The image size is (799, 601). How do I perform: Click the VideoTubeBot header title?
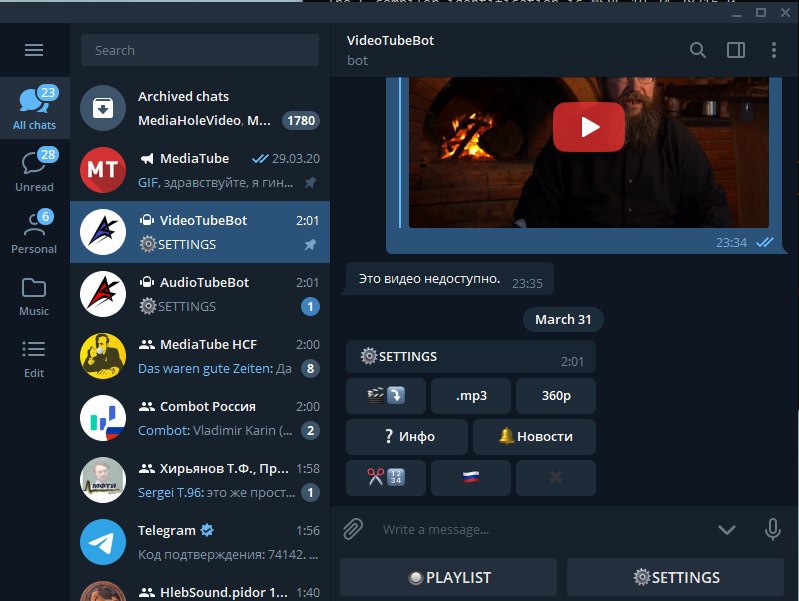390,40
